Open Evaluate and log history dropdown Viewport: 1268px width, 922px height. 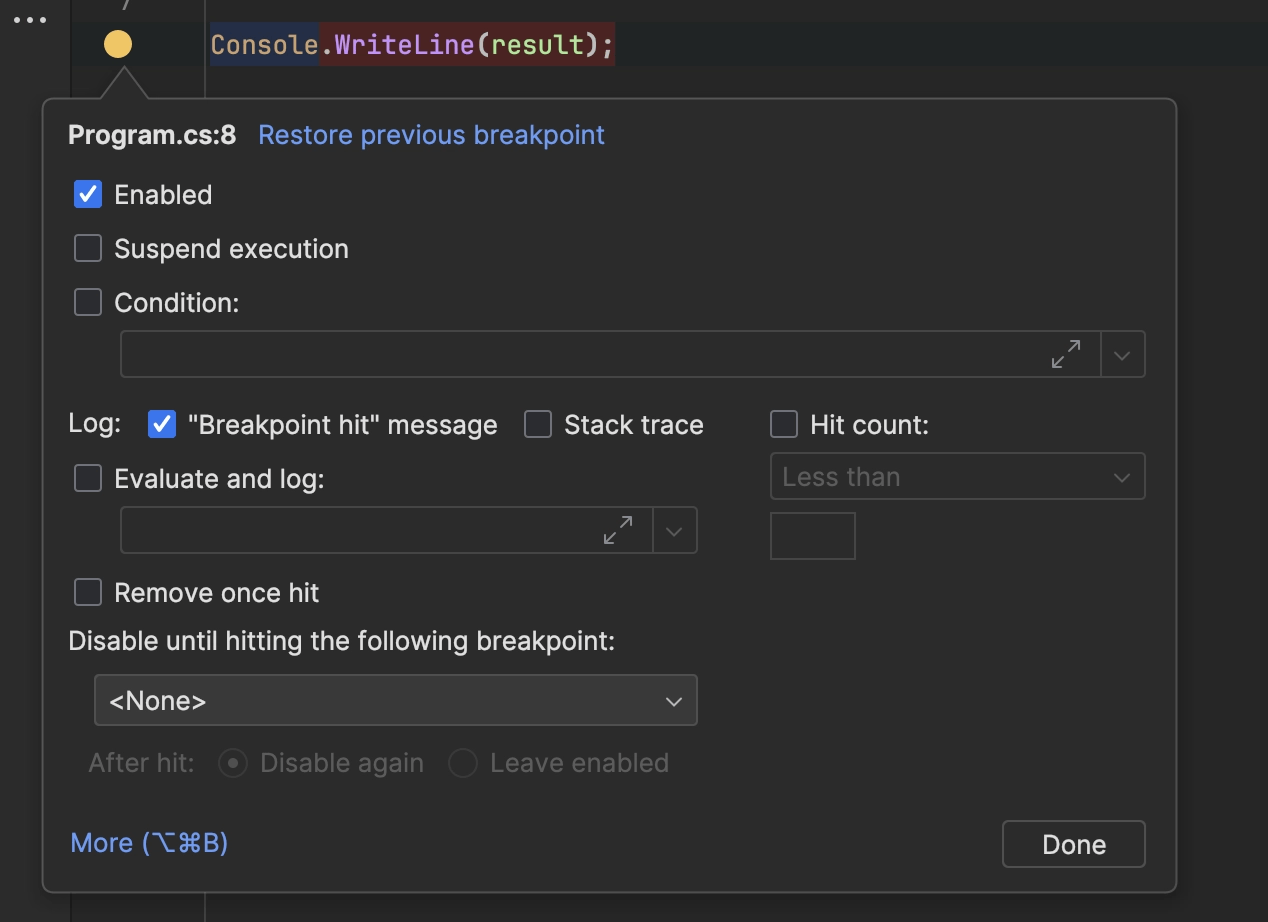675,531
